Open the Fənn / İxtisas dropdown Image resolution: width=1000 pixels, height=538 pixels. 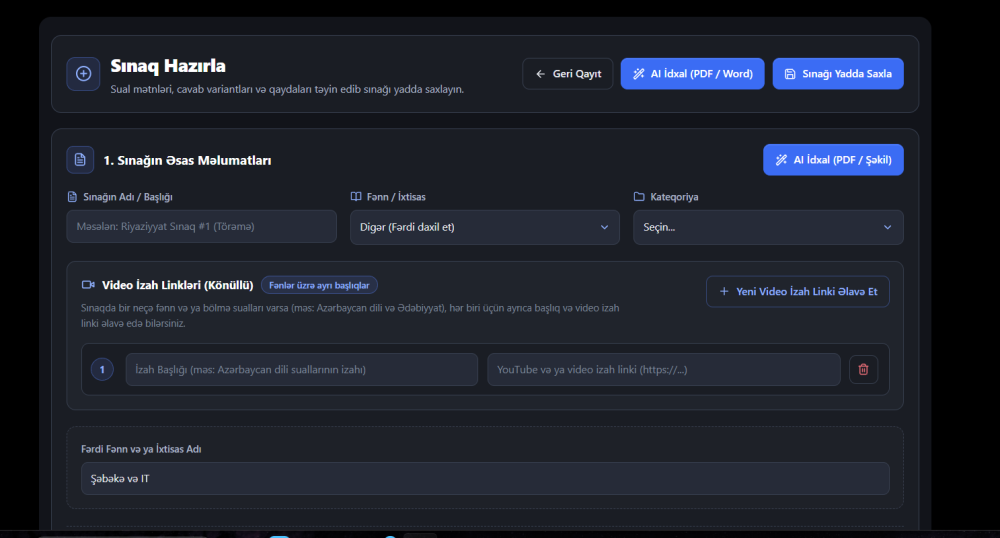click(485, 227)
